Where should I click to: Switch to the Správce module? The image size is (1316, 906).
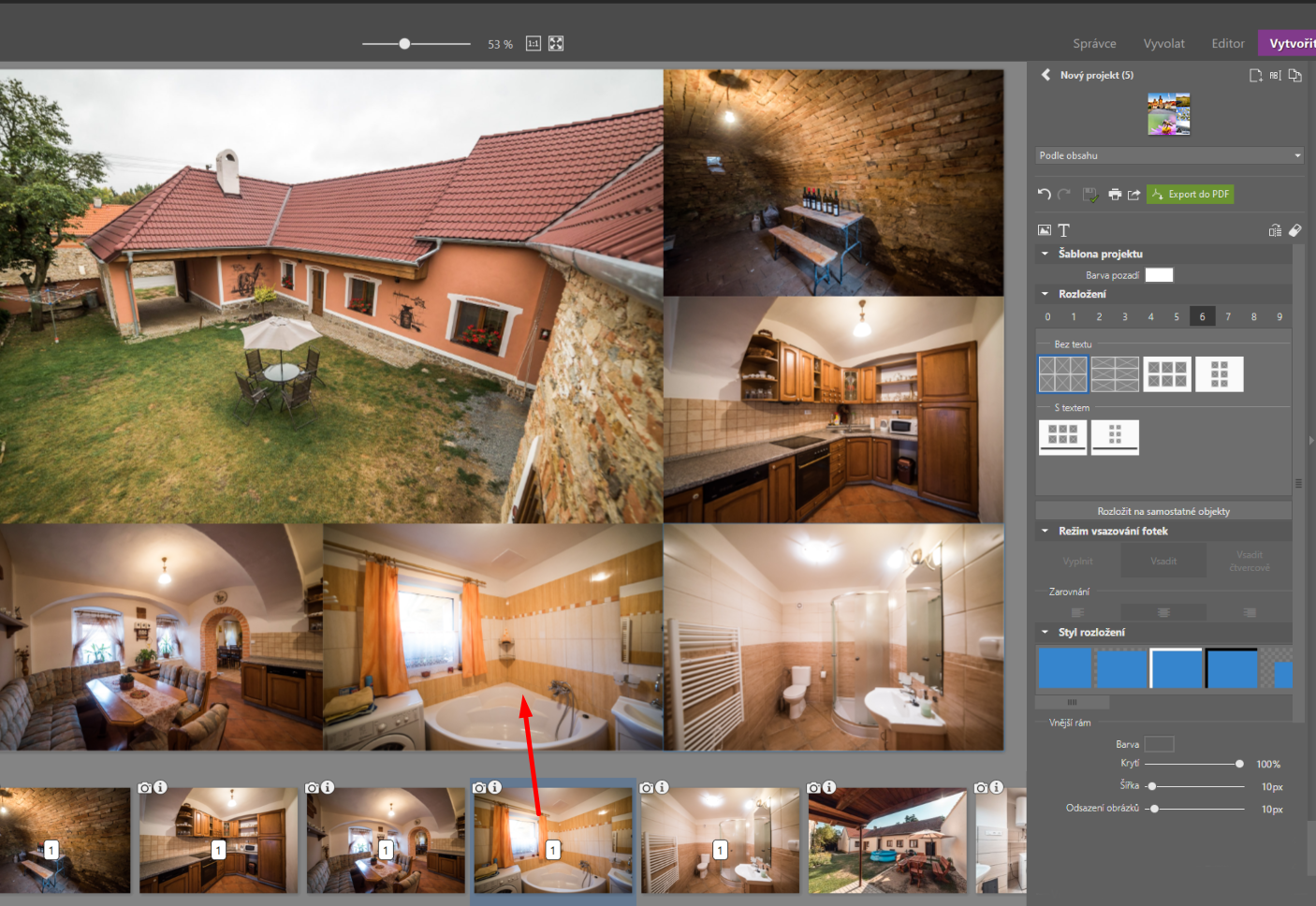tap(1094, 43)
